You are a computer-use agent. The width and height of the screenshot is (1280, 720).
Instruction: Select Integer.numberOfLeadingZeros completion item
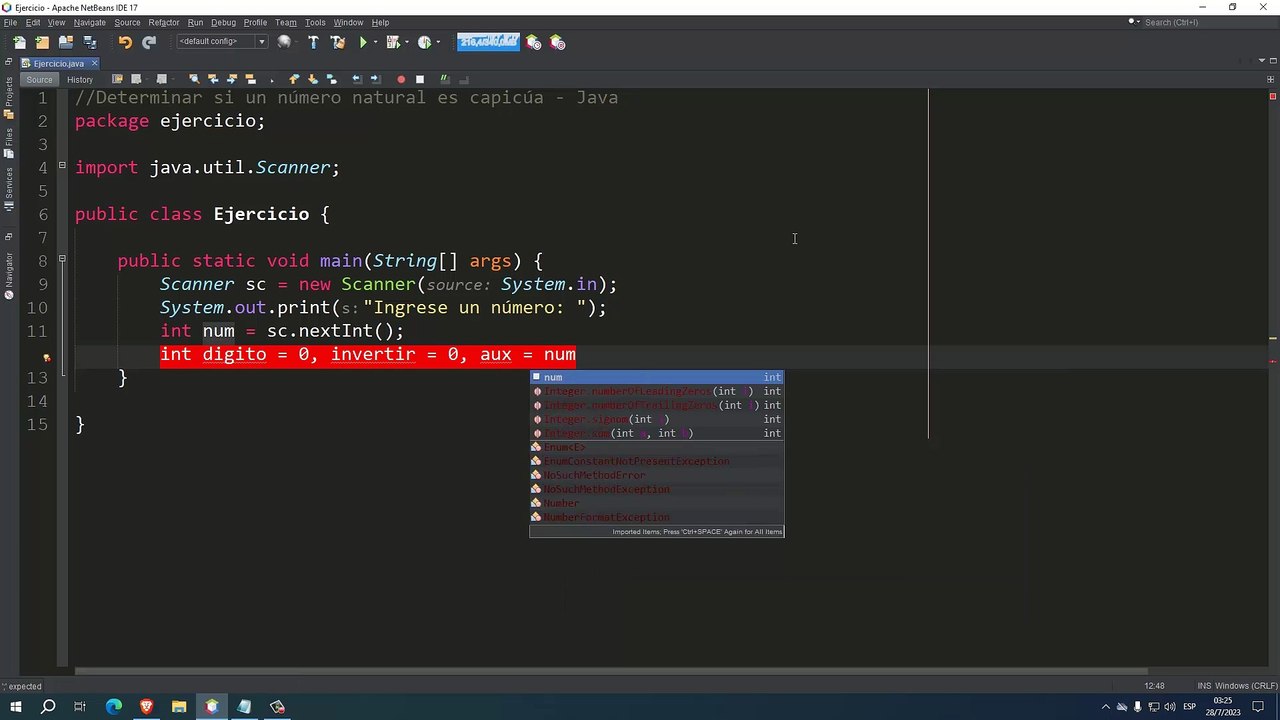(657, 391)
